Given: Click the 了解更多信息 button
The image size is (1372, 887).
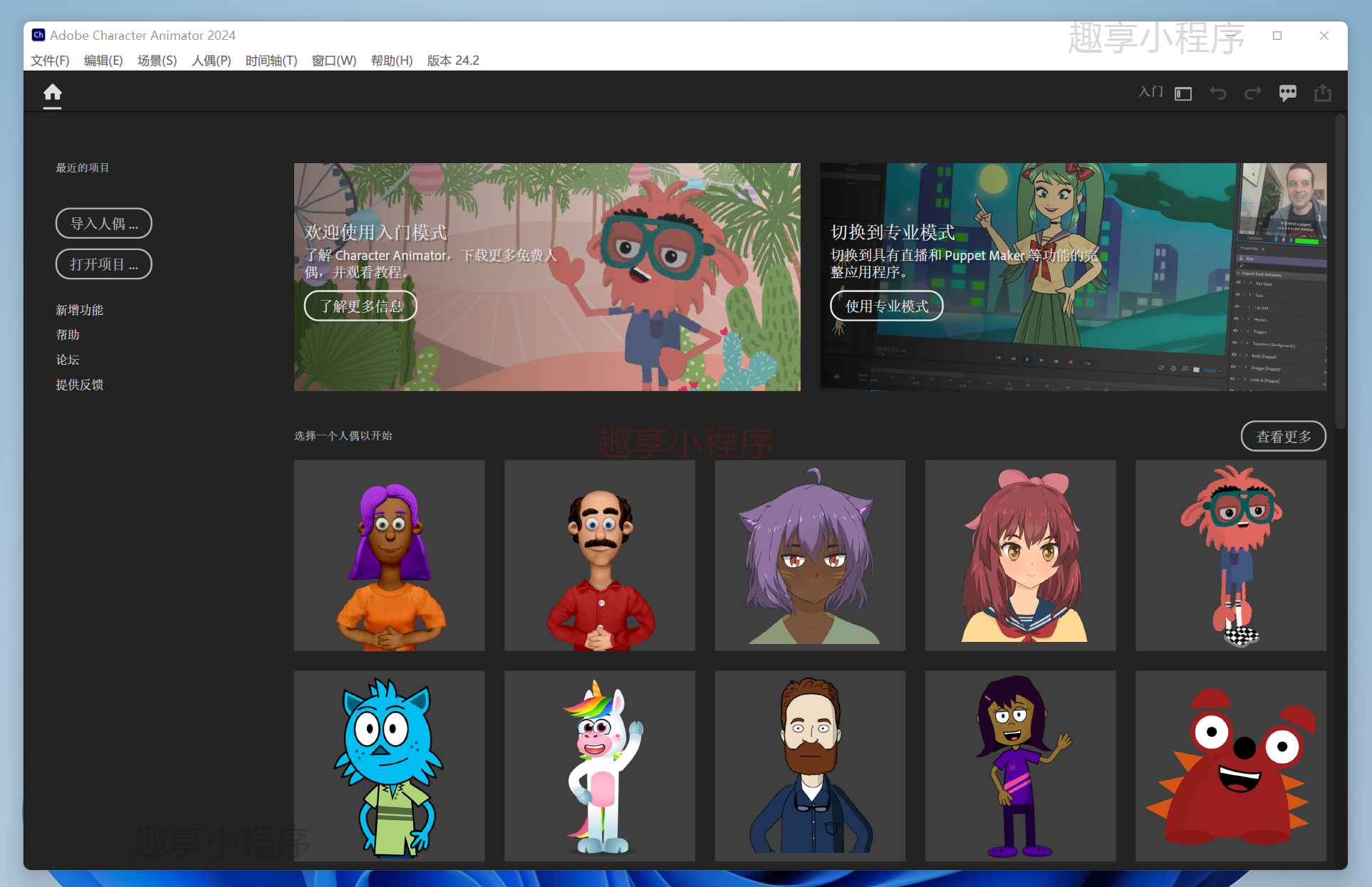Looking at the screenshot, I should click(x=360, y=306).
